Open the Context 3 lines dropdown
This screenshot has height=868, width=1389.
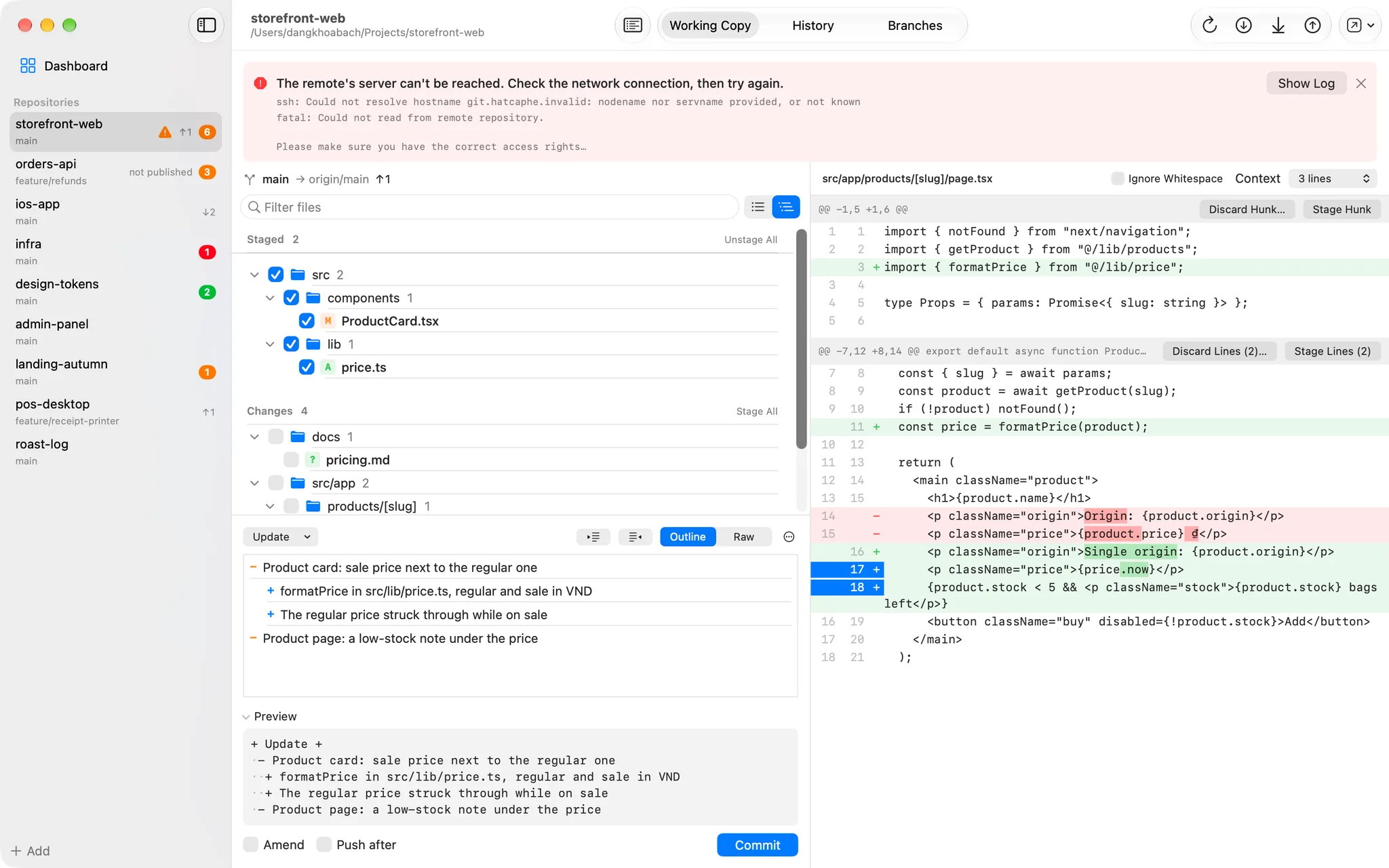[1332, 178]
